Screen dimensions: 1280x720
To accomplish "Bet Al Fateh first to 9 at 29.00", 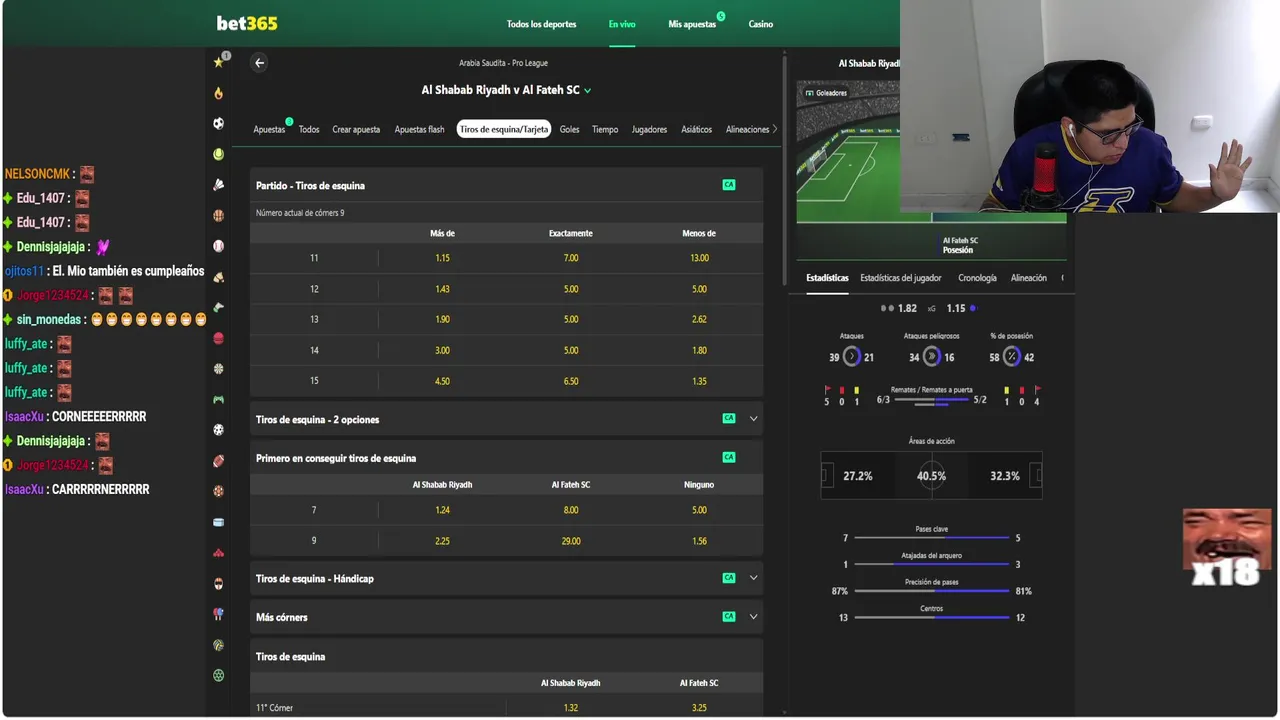I will 571,541.
